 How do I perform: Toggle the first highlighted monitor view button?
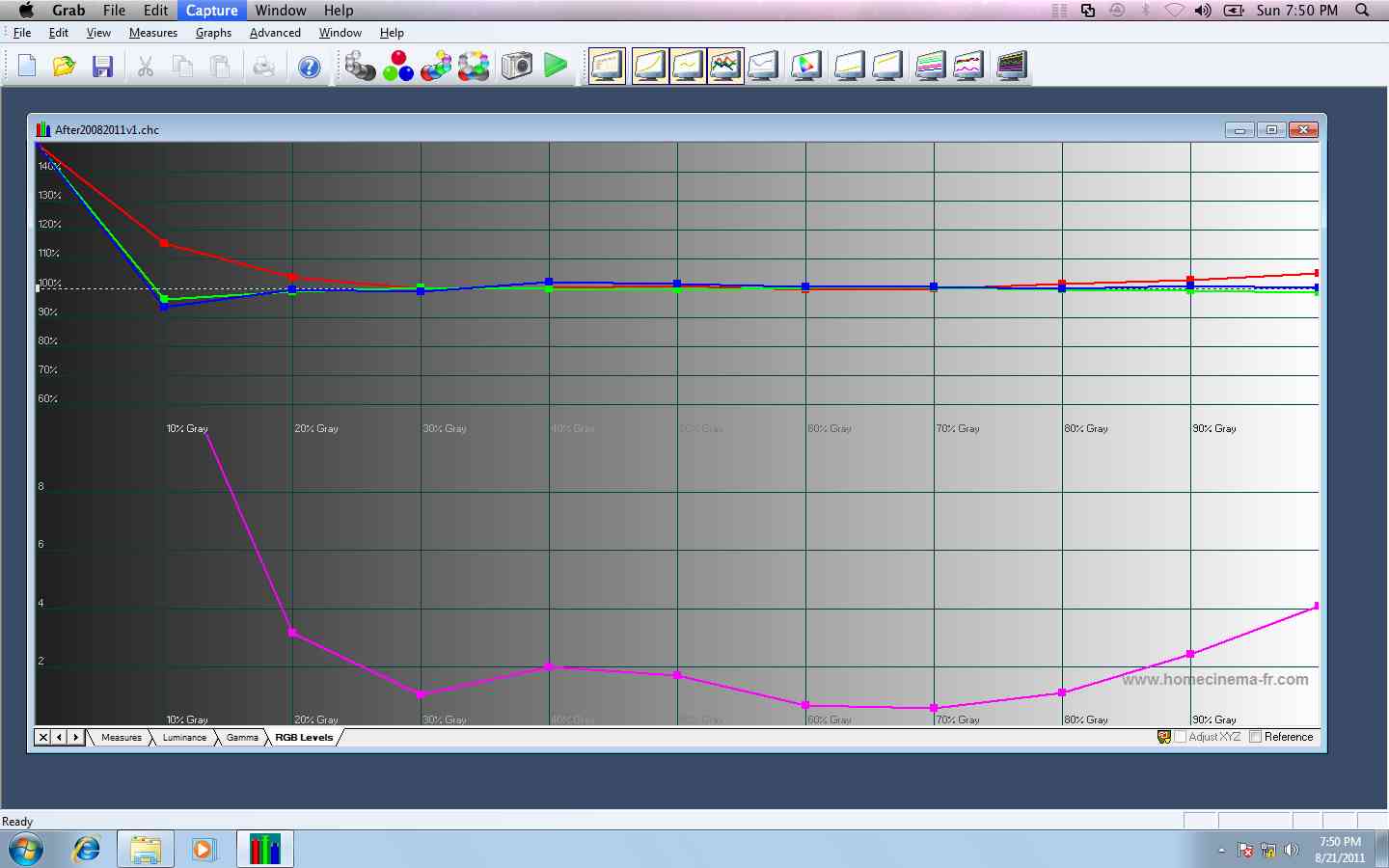tap(608, 66)
